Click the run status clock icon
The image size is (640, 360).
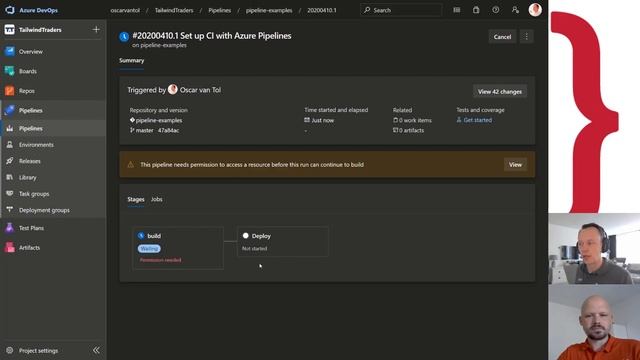coord(124,37)
